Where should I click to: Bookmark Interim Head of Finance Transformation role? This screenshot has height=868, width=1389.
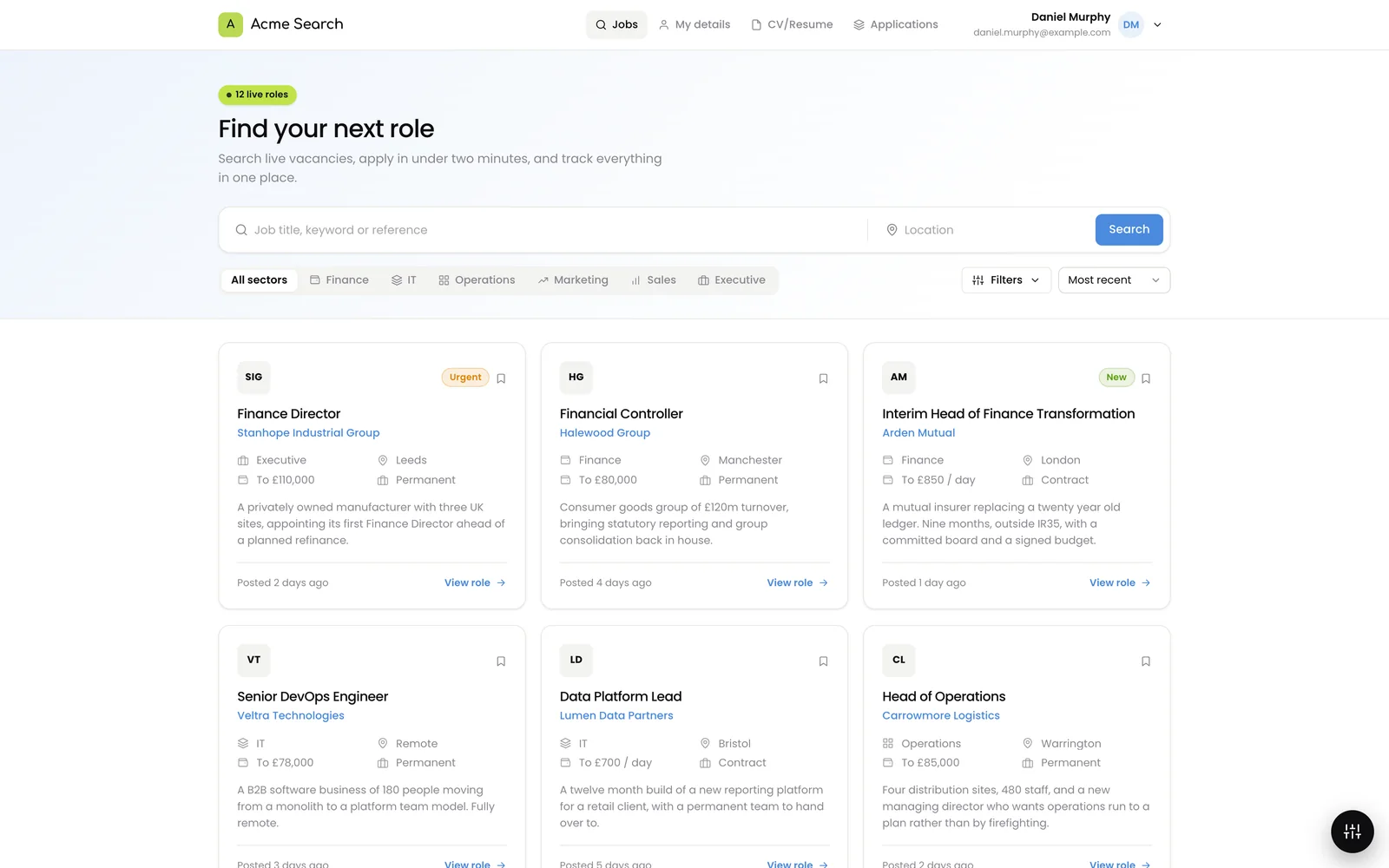point(1146,378)
